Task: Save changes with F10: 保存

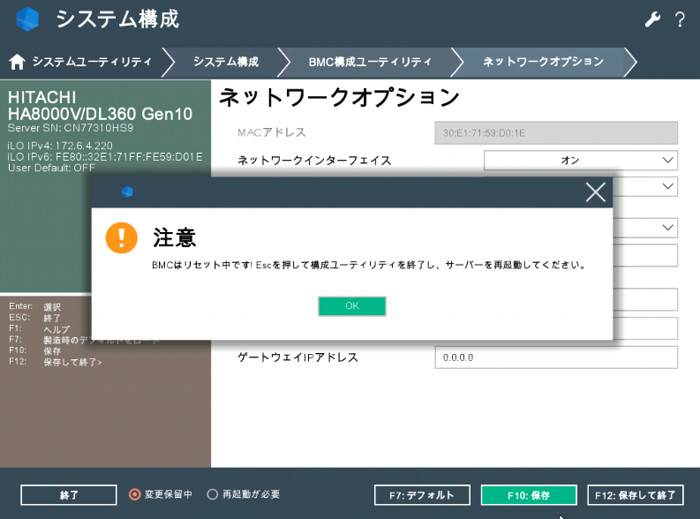Action: (x=528, y=495)
